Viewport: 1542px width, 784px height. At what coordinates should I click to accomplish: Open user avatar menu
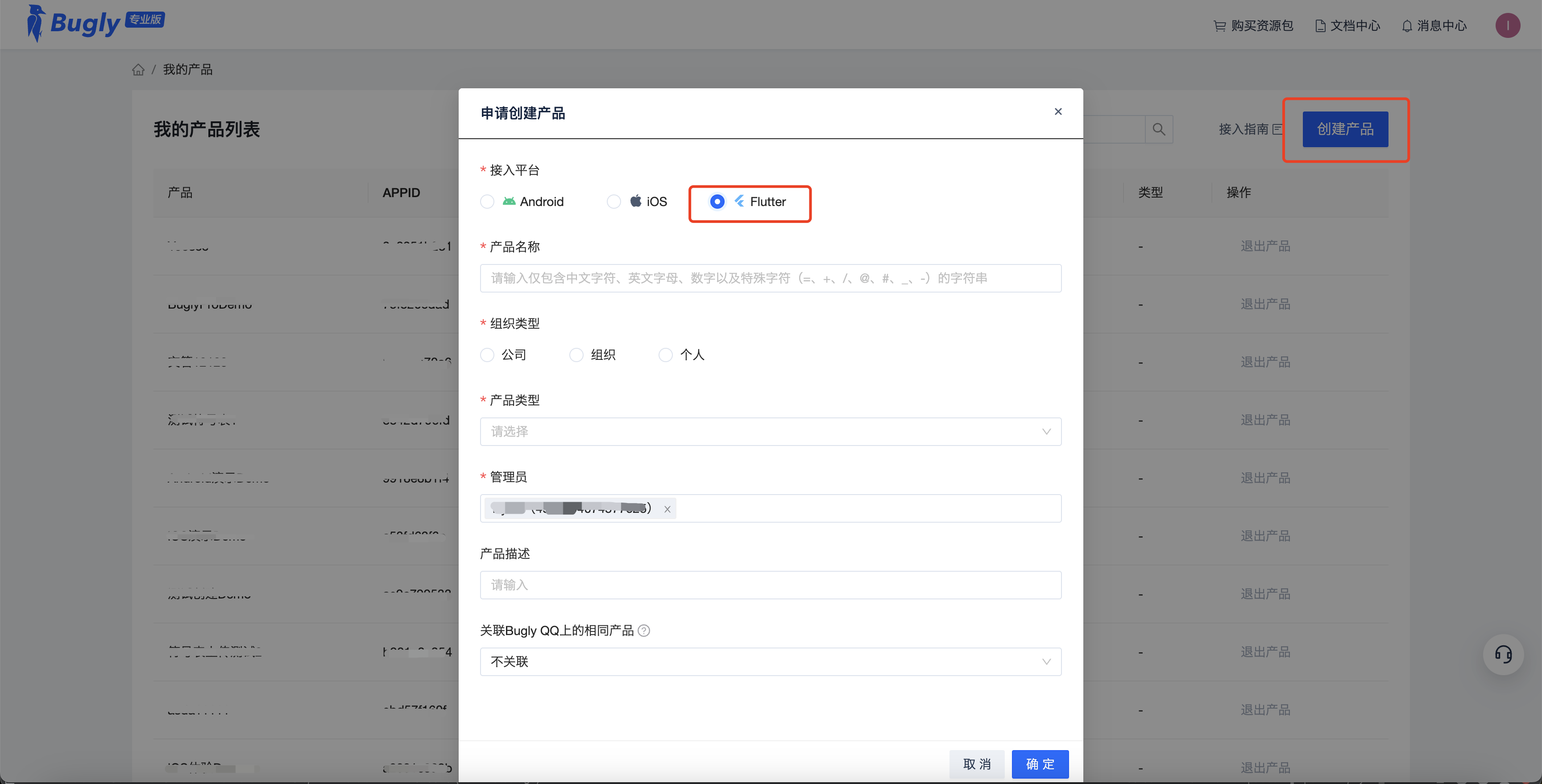[1507, 26]
